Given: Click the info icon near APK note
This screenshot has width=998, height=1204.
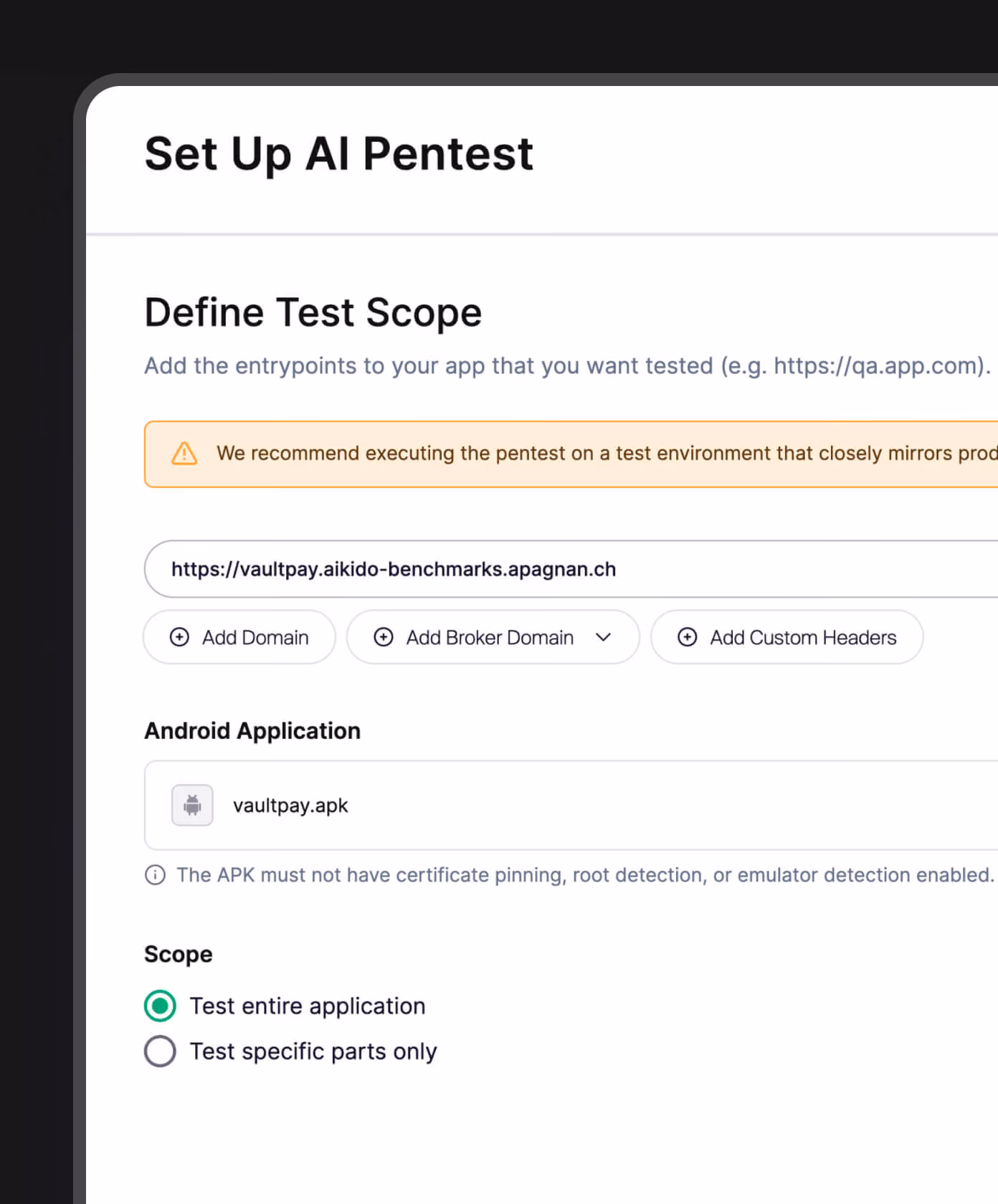Looking at the screenshot, I should pos(155,875).
